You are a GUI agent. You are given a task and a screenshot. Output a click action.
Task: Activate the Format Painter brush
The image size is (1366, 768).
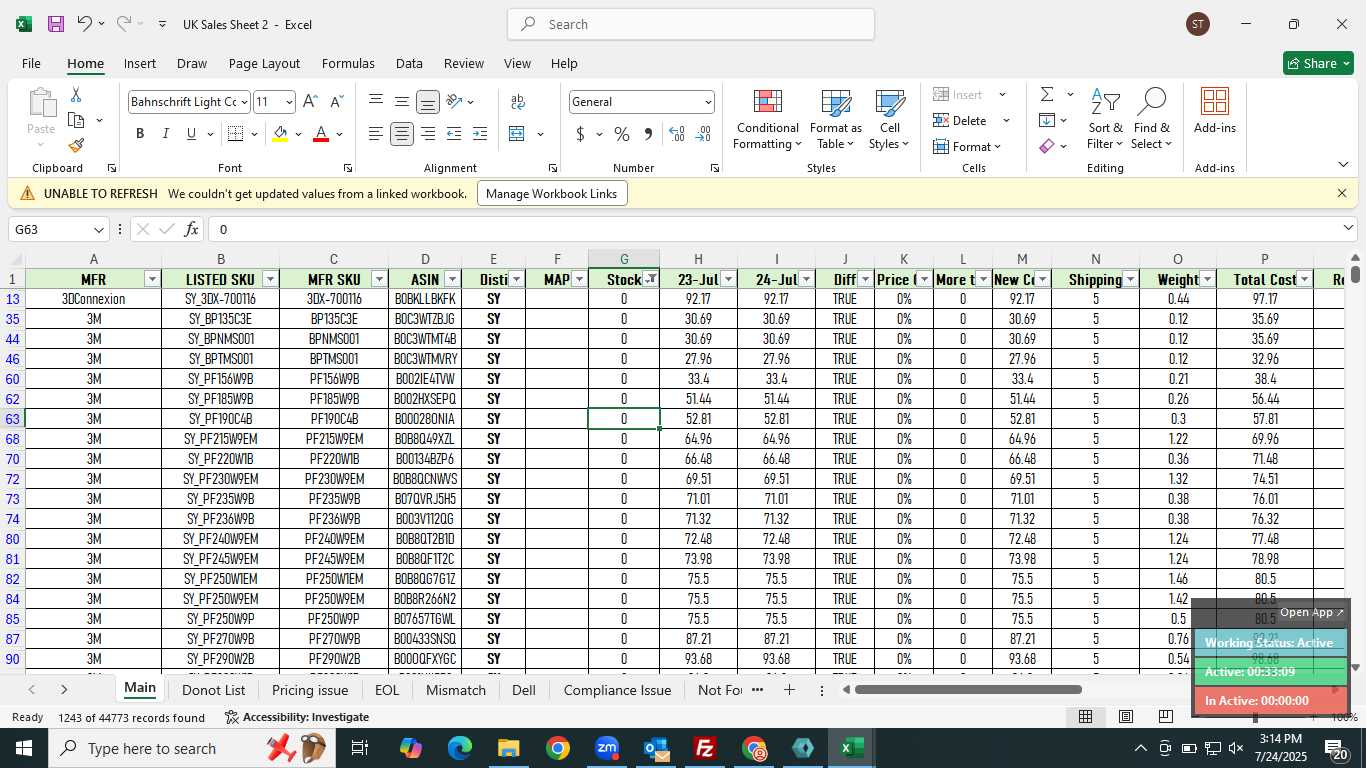click(x=76, y=145)
